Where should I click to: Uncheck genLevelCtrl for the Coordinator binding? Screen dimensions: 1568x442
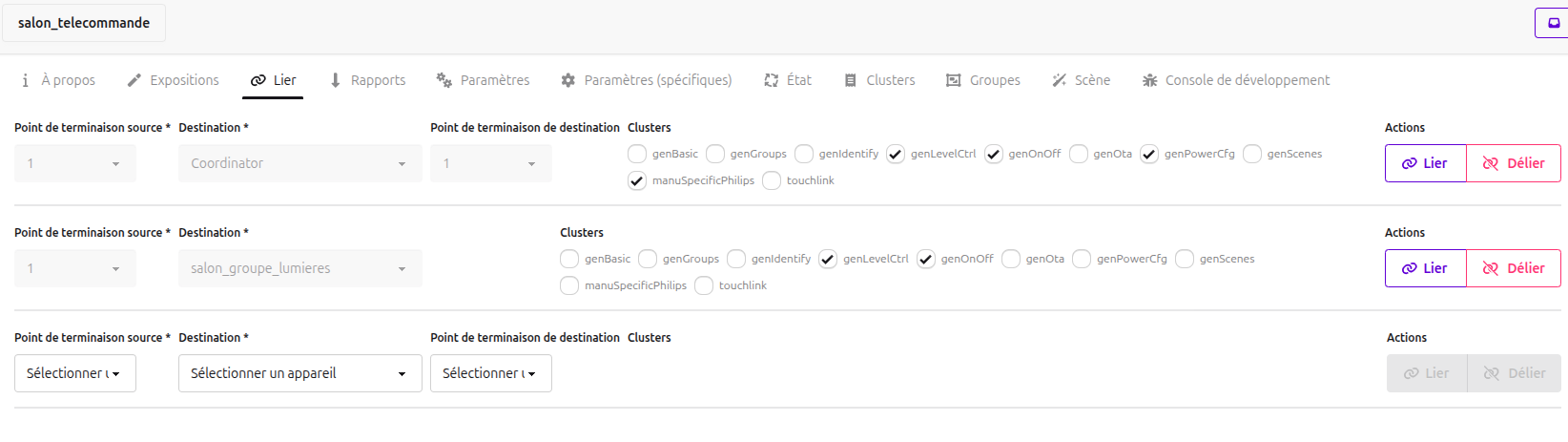click(896, 155)
